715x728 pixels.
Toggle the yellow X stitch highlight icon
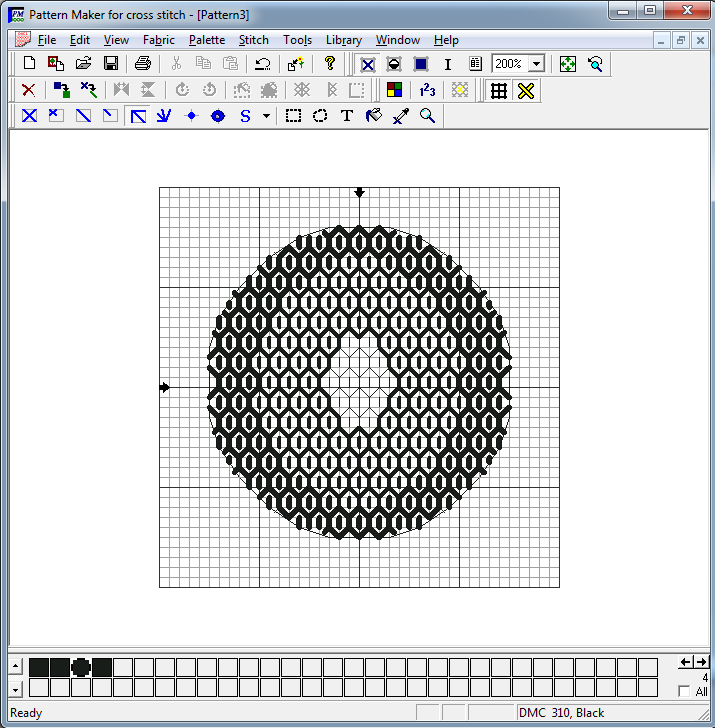tap(526, 91)
